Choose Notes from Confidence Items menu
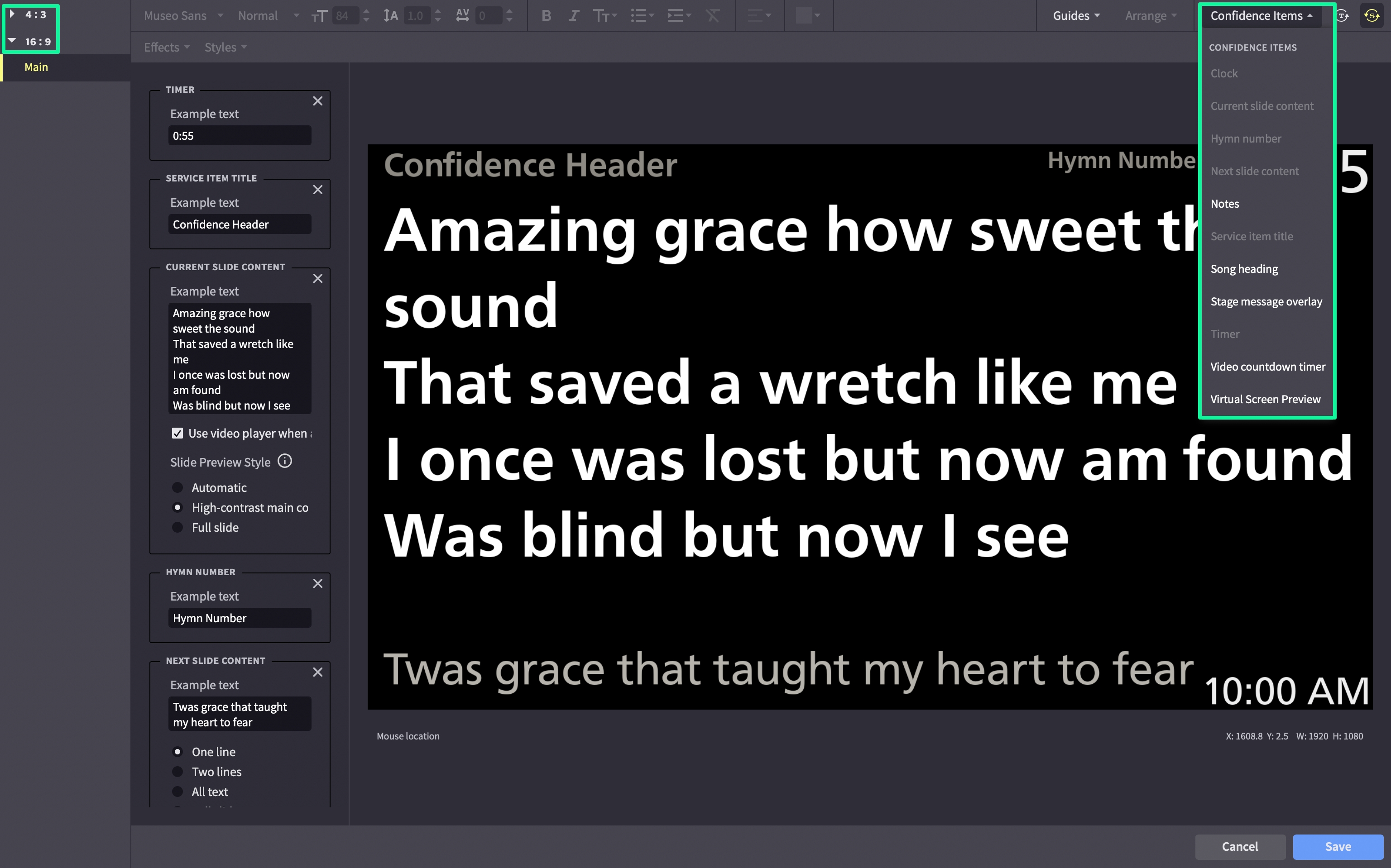This screenshot has width=1391, height=868. 1224,204
